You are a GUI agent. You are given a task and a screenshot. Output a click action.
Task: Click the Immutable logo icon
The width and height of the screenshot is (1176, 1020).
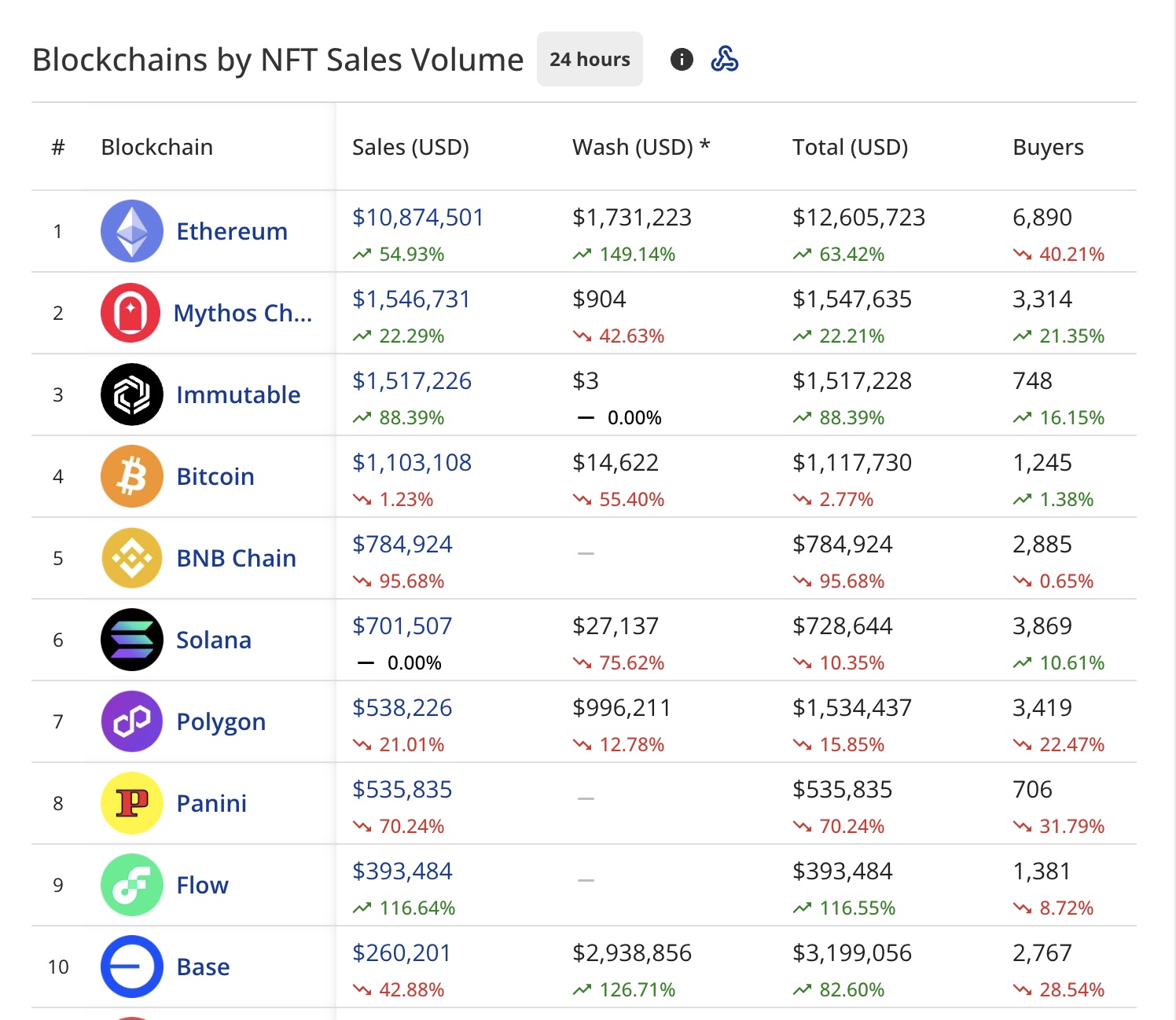click(132, 394)
